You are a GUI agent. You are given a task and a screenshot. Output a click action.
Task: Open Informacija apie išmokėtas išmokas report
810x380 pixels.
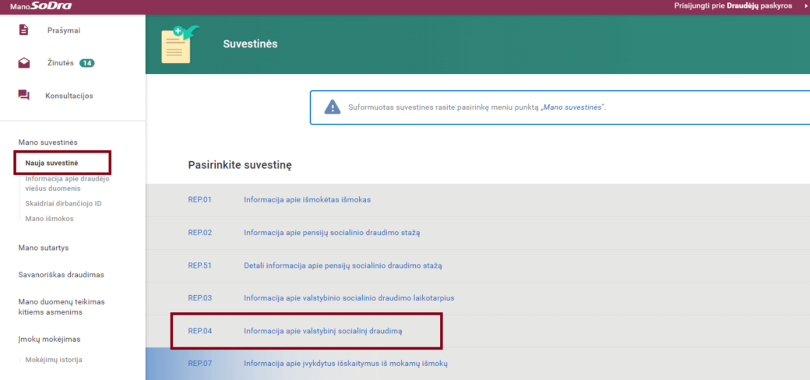coord(307,199)
